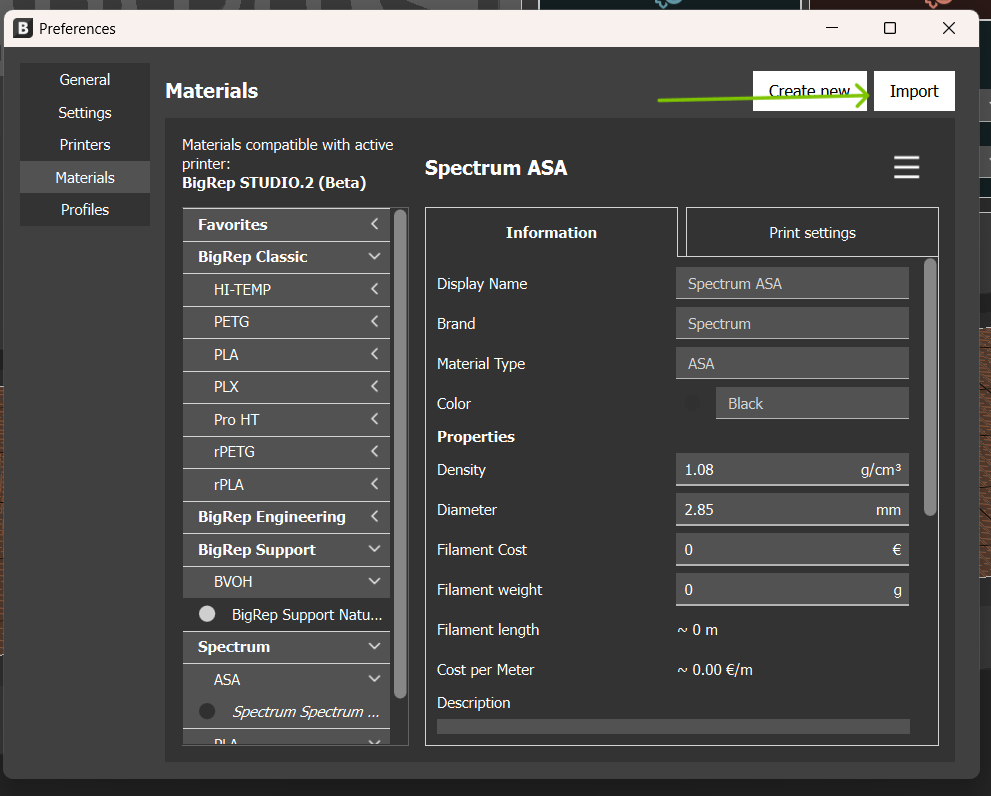Screen dimensions: 991x796
Task: Switch to the Information tab
Action: (551, 233)
